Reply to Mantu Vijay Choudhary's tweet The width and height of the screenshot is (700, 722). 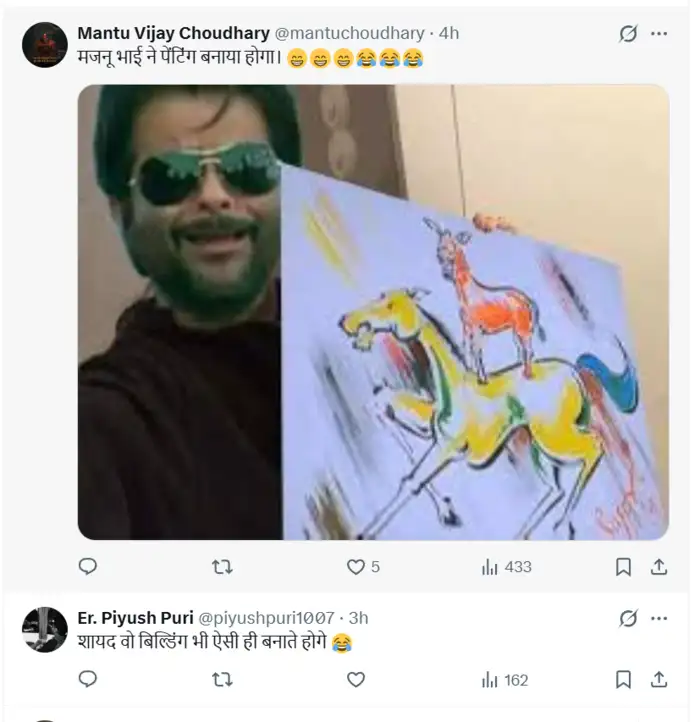click(x=88, y=566)
